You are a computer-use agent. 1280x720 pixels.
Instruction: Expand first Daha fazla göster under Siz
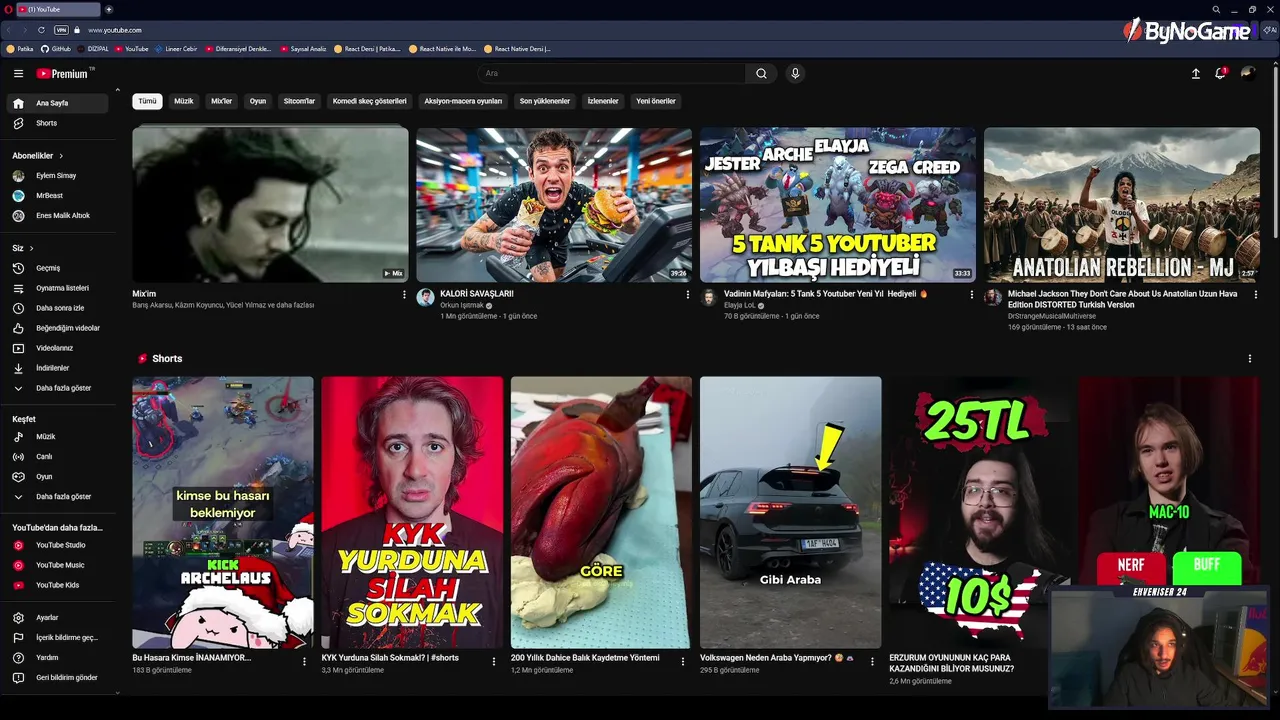pyautogui.click(x=57, y=388)
